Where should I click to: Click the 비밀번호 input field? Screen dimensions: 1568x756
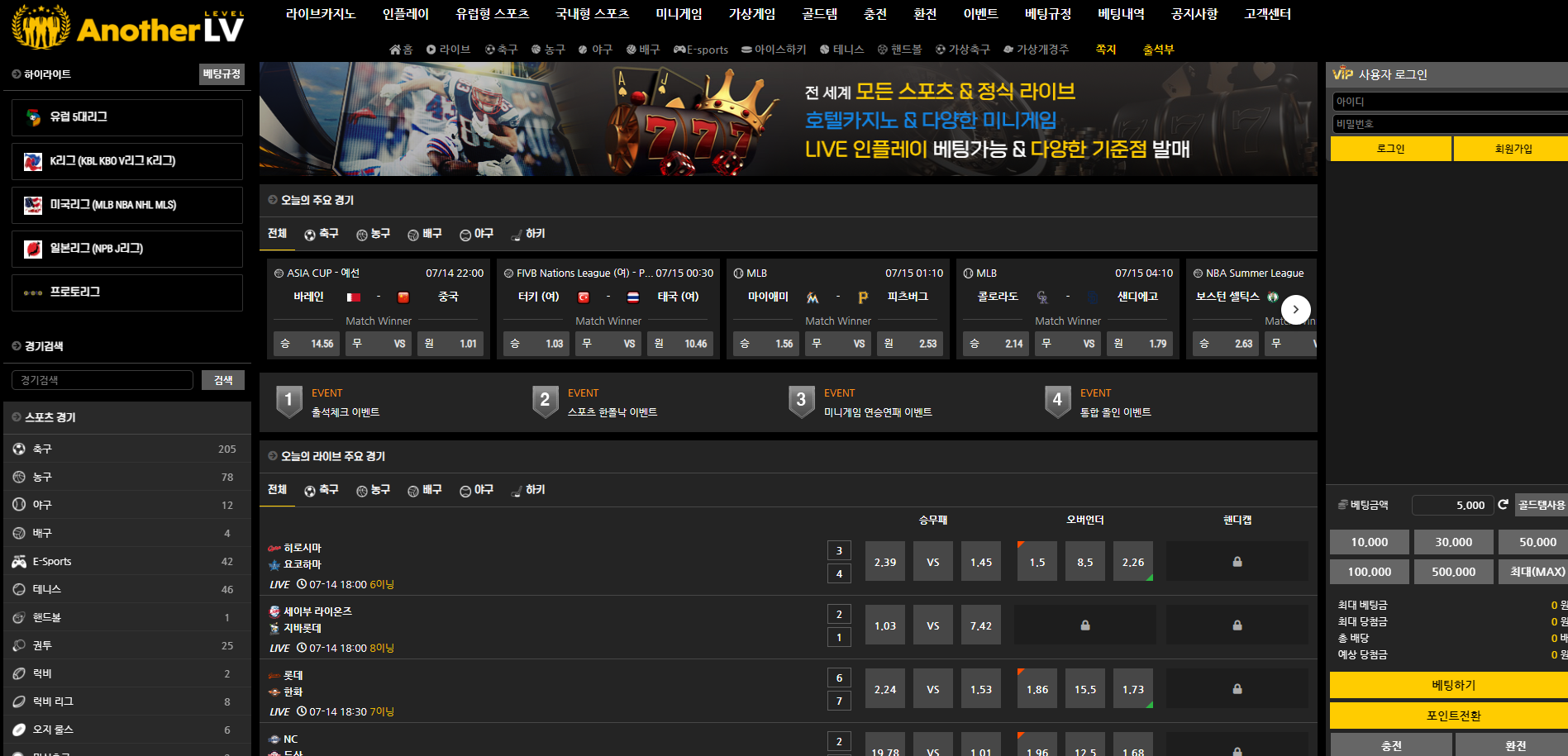click(x=1450, y=124)
